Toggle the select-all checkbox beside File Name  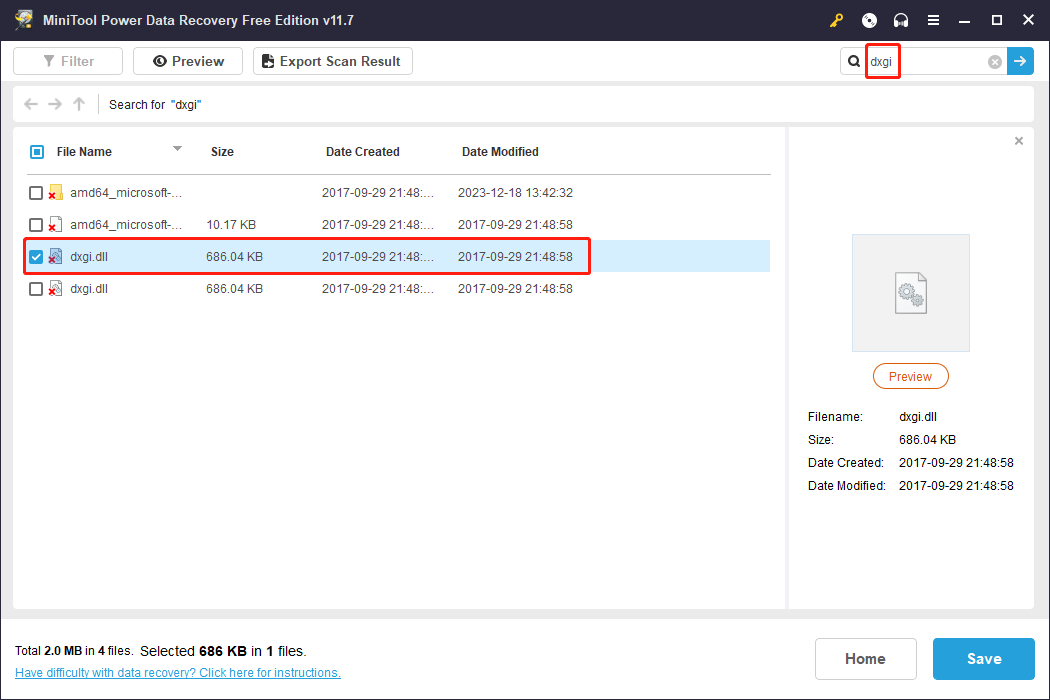[37, 152]
